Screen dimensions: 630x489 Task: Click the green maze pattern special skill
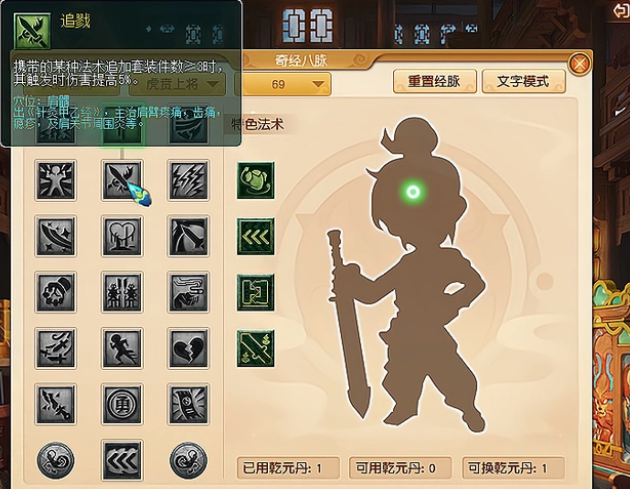click(256, 292)
